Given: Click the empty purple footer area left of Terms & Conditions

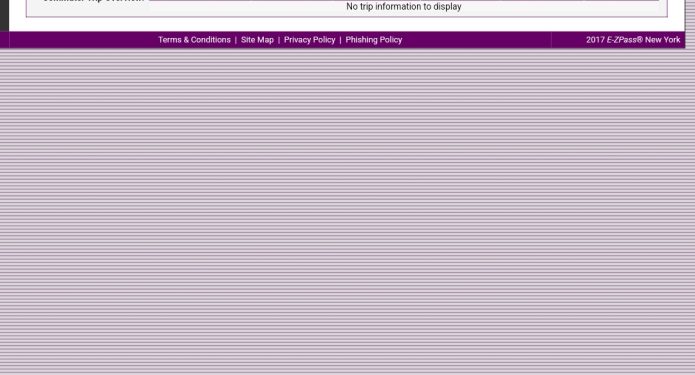Looking at the screenshot, I should click(x=83, y=40).
